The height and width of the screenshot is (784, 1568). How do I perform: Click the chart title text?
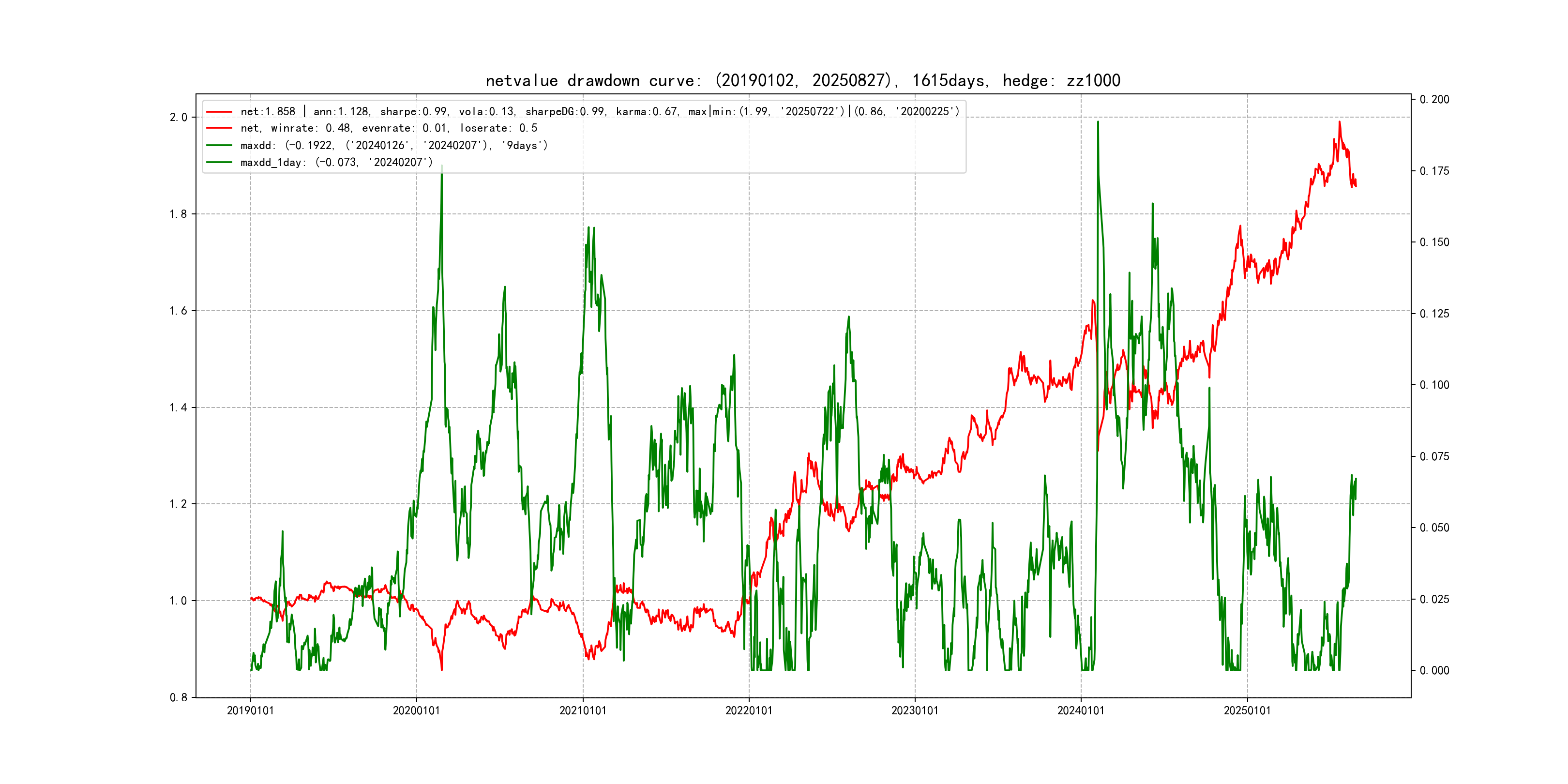[802, 80]
